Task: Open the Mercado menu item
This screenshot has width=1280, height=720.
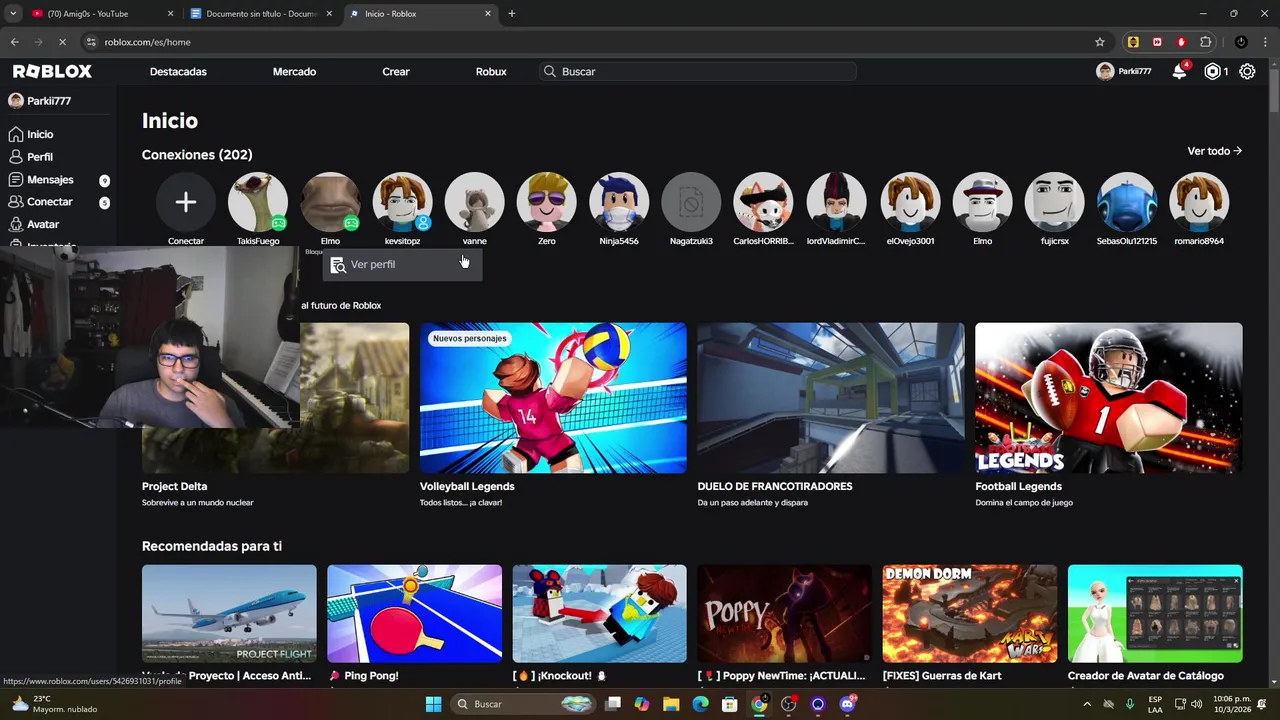Action: tap(294, 72)
